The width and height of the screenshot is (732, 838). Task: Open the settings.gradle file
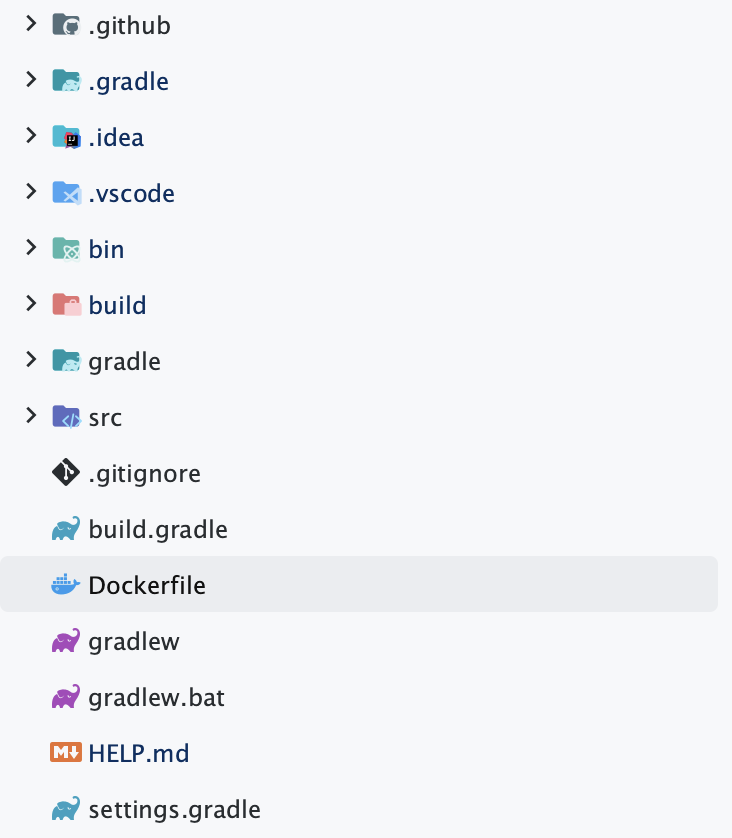tap(174, 808)
